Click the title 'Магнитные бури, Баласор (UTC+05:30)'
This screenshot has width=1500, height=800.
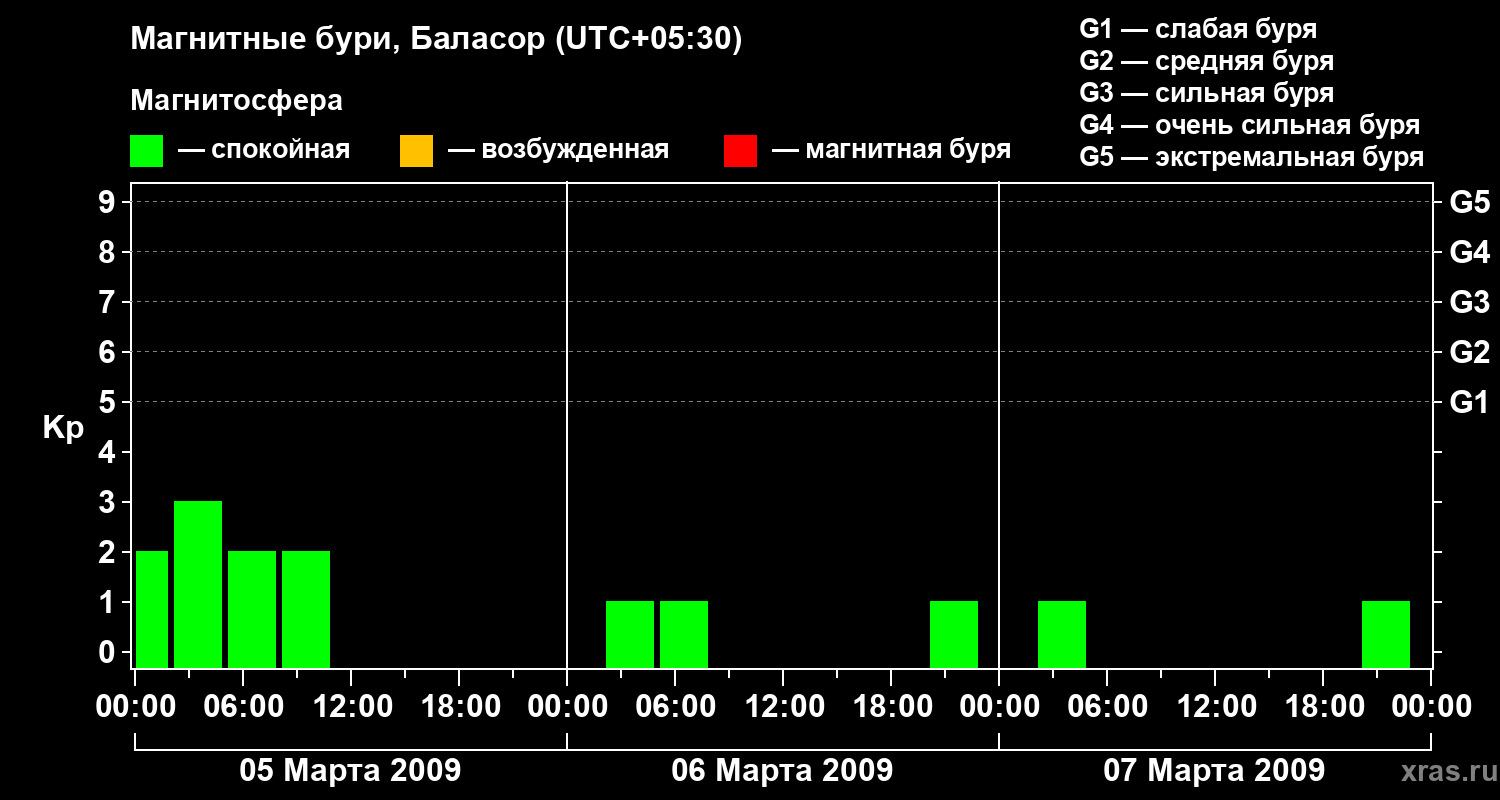coord(436,40)
